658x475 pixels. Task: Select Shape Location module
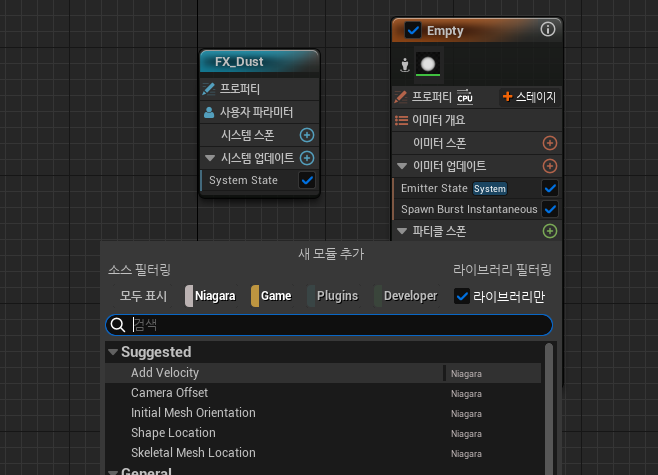[323, 433]
